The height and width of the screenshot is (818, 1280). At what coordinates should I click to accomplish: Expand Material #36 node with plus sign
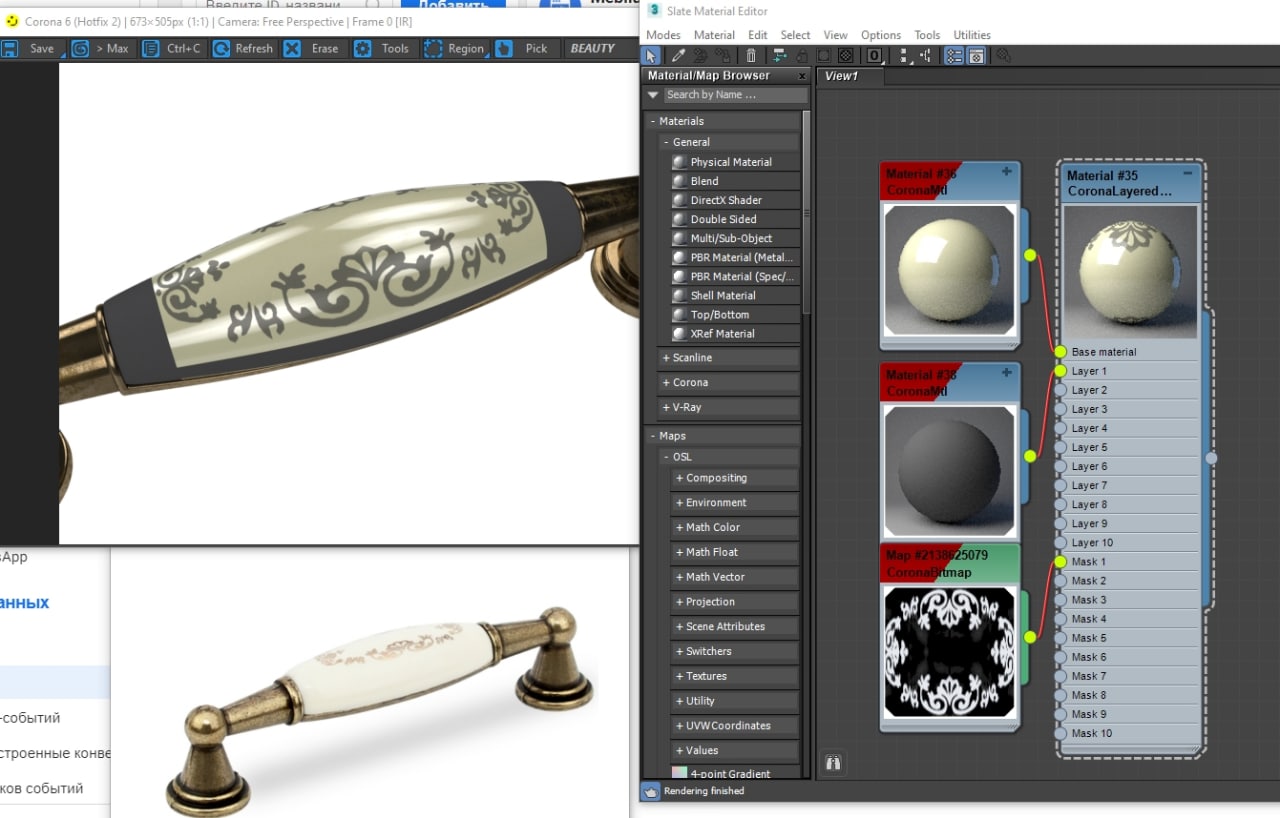click(x=1007, y=172)
